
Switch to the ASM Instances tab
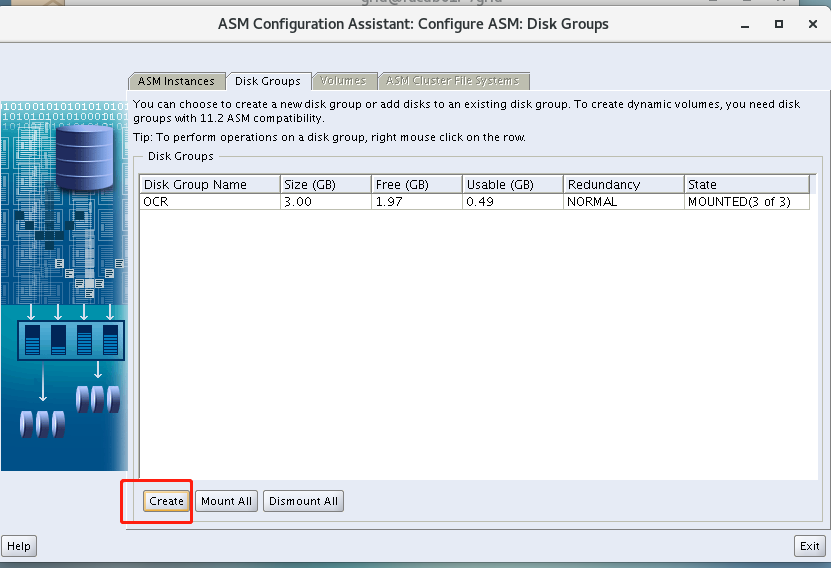pyautogui.click(x=176, y=81)
